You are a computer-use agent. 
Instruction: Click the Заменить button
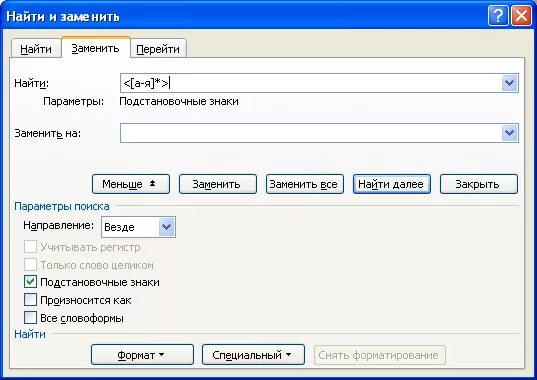click(218, 184)
